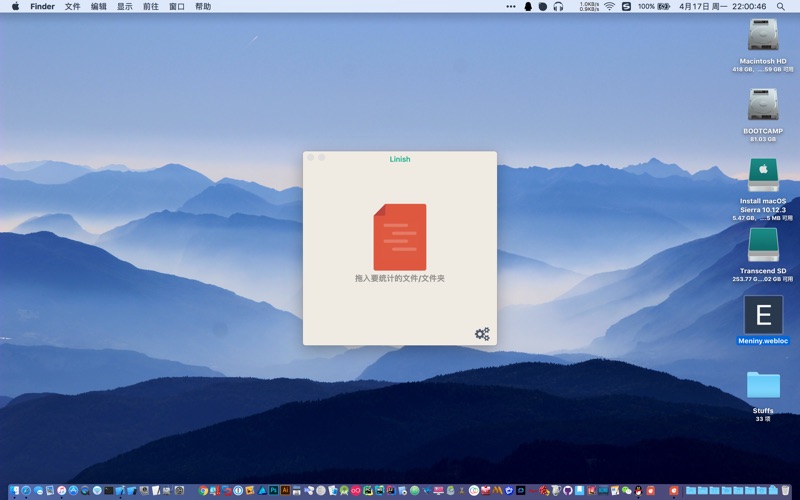
Task: Open Spotlight search in the menu bar
Action: (x=781, y=6)
